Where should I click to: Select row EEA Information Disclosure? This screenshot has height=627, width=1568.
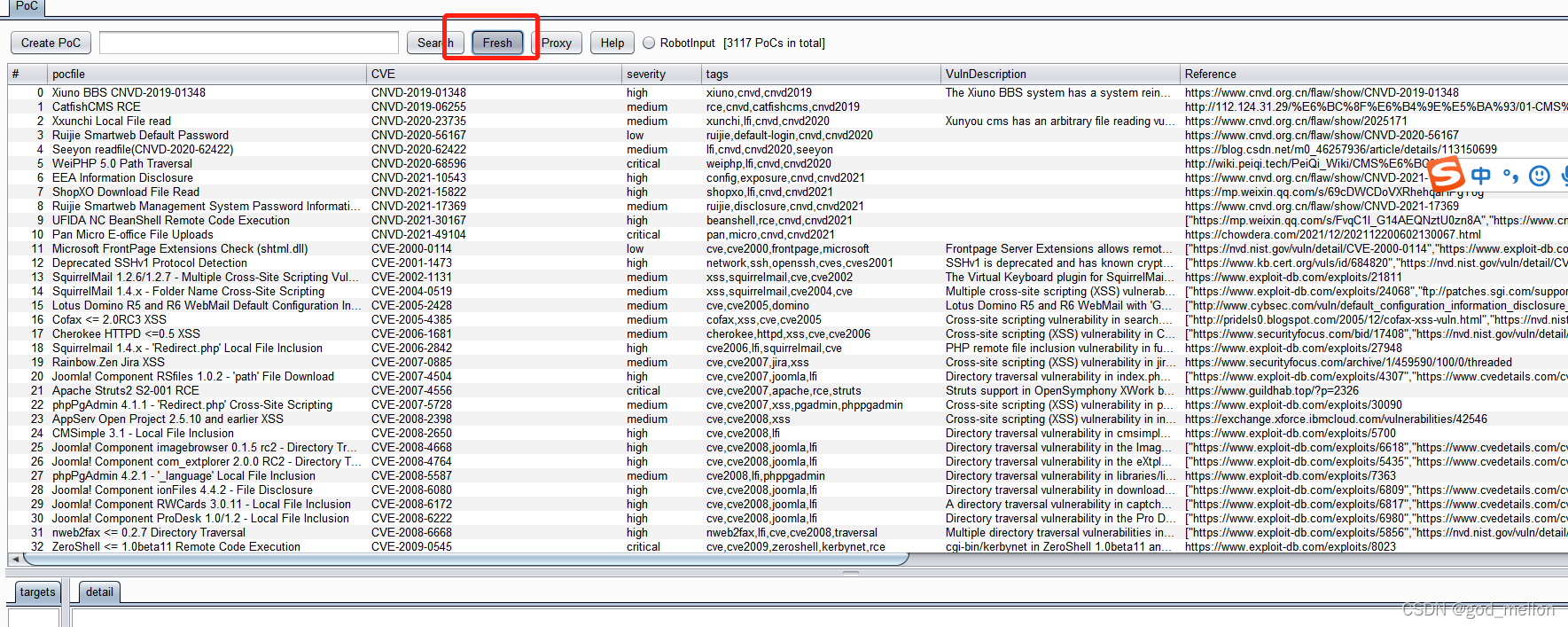pos(788,177)
